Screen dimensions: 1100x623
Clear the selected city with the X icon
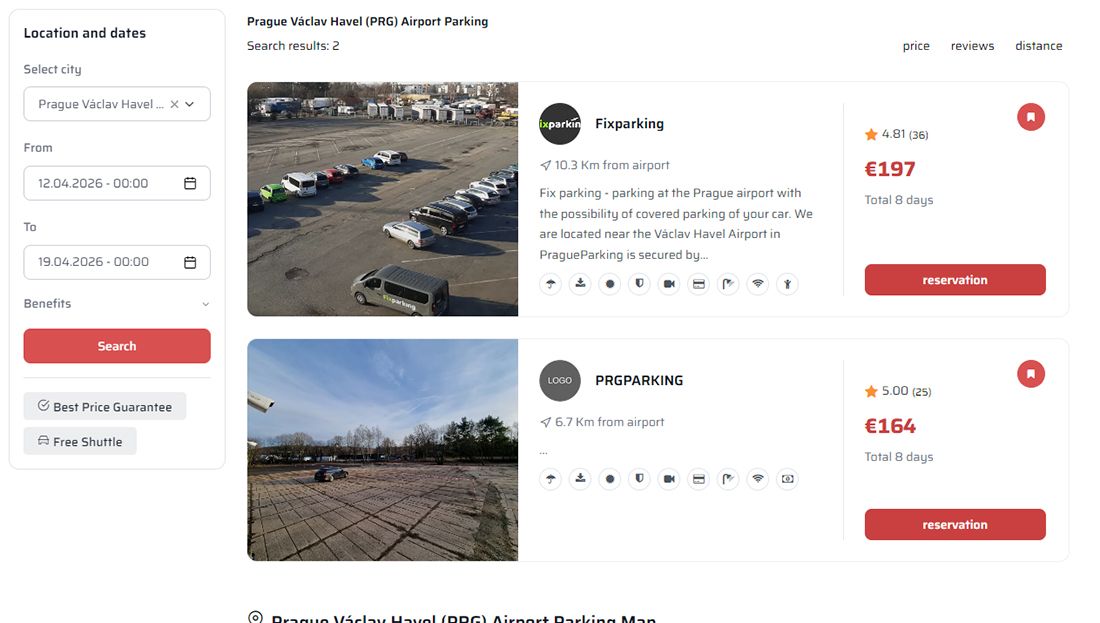[x=174, y=104]
